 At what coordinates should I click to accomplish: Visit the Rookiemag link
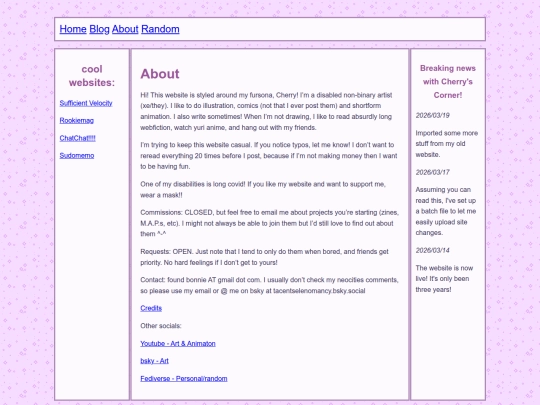click(x=76, y=121)
